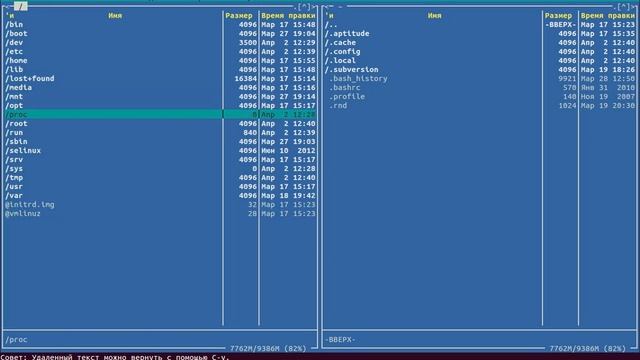Select the /dev directory row
Screen dimensions: 640x360
point(160,42)
